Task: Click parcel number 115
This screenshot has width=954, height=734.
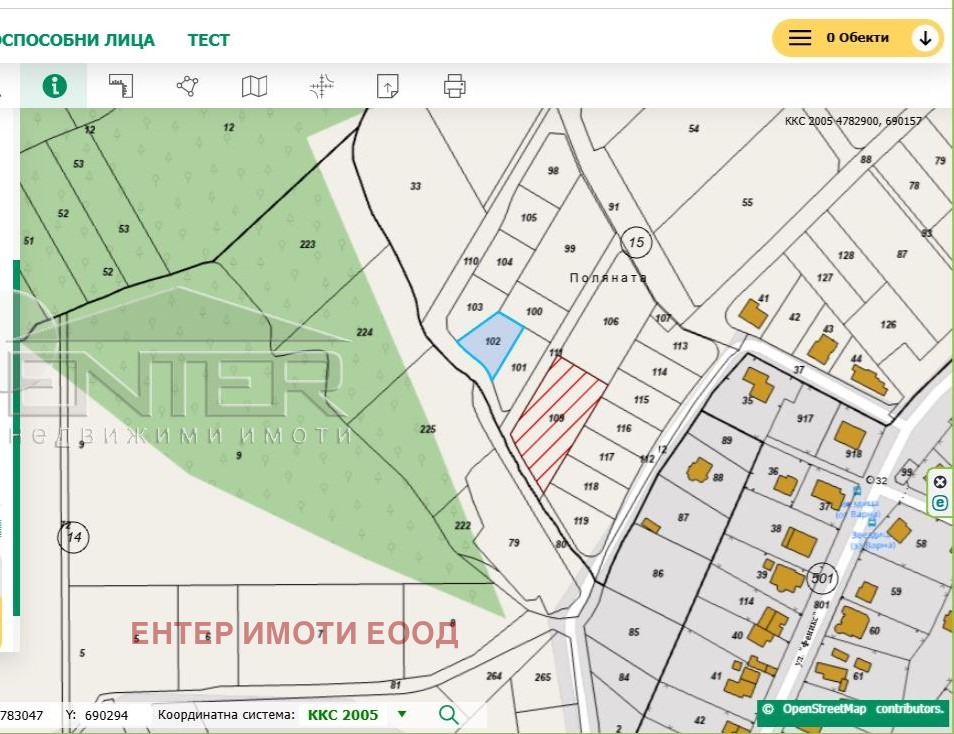Action: click(x=641, y=400)
